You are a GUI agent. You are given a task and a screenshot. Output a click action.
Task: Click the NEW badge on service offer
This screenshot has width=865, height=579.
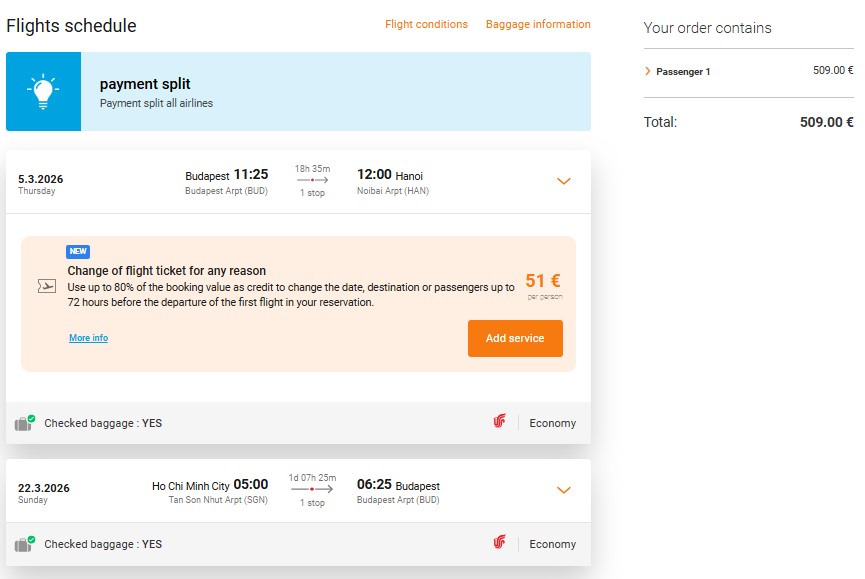pyautogui.click(x=78, y=251)
